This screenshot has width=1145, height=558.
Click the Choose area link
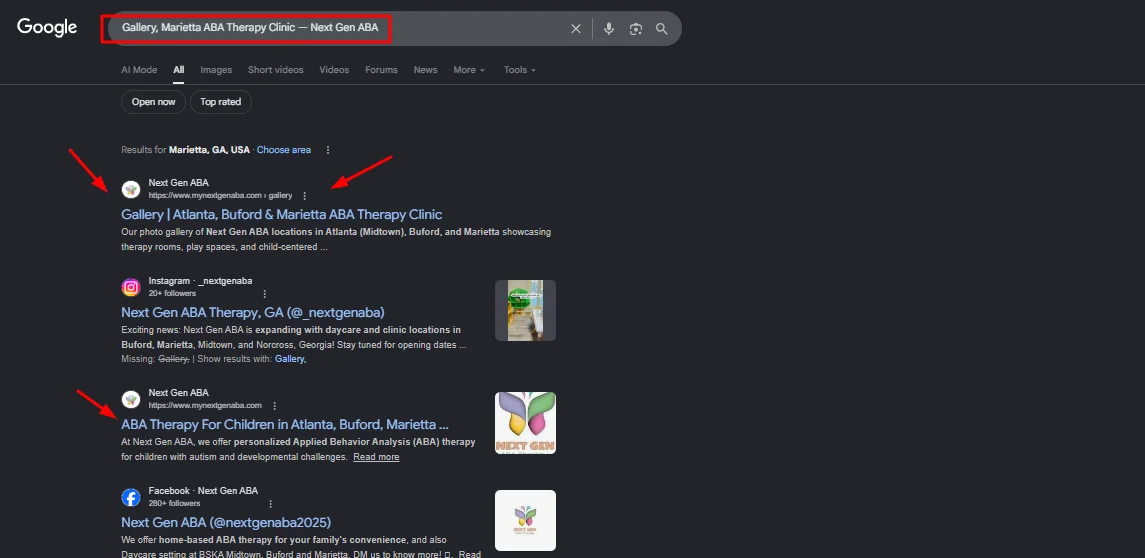pos(283,150)
